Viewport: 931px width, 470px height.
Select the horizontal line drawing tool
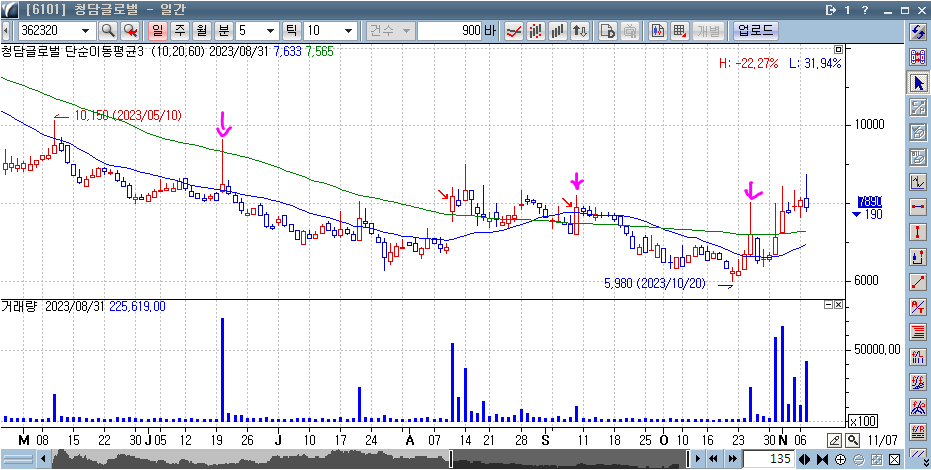918,207
